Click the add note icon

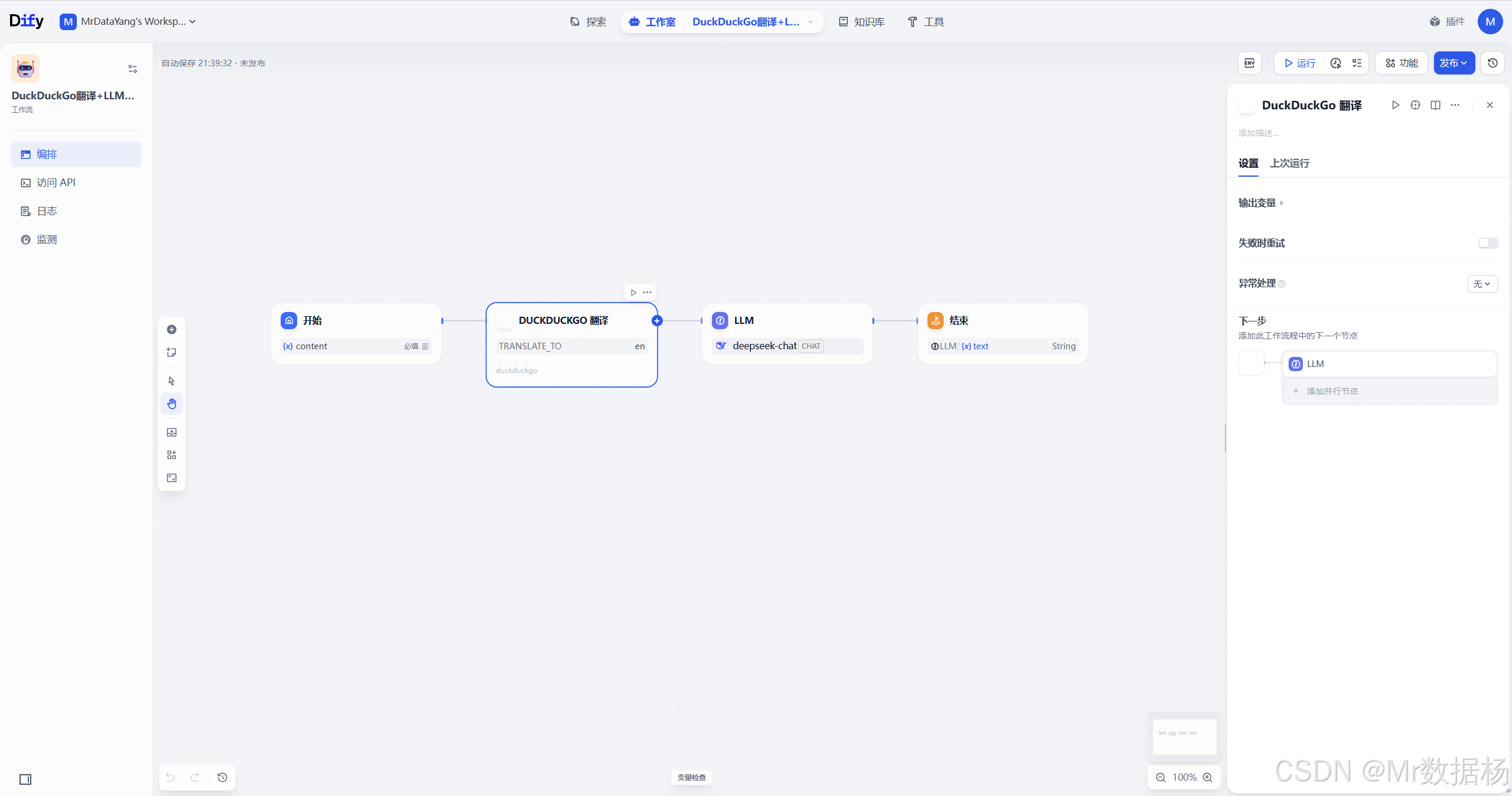click(x=171, y=353)
